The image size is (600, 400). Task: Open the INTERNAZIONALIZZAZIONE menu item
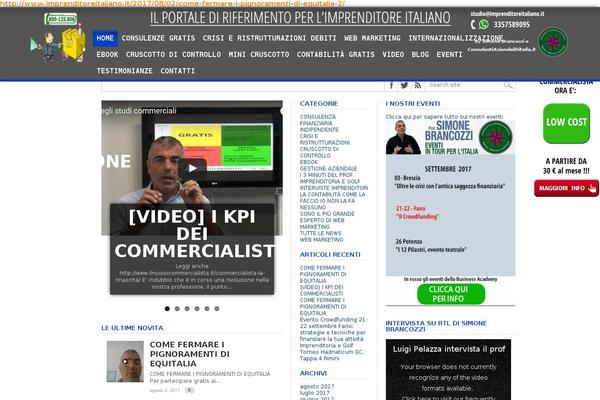pos(456,38)
